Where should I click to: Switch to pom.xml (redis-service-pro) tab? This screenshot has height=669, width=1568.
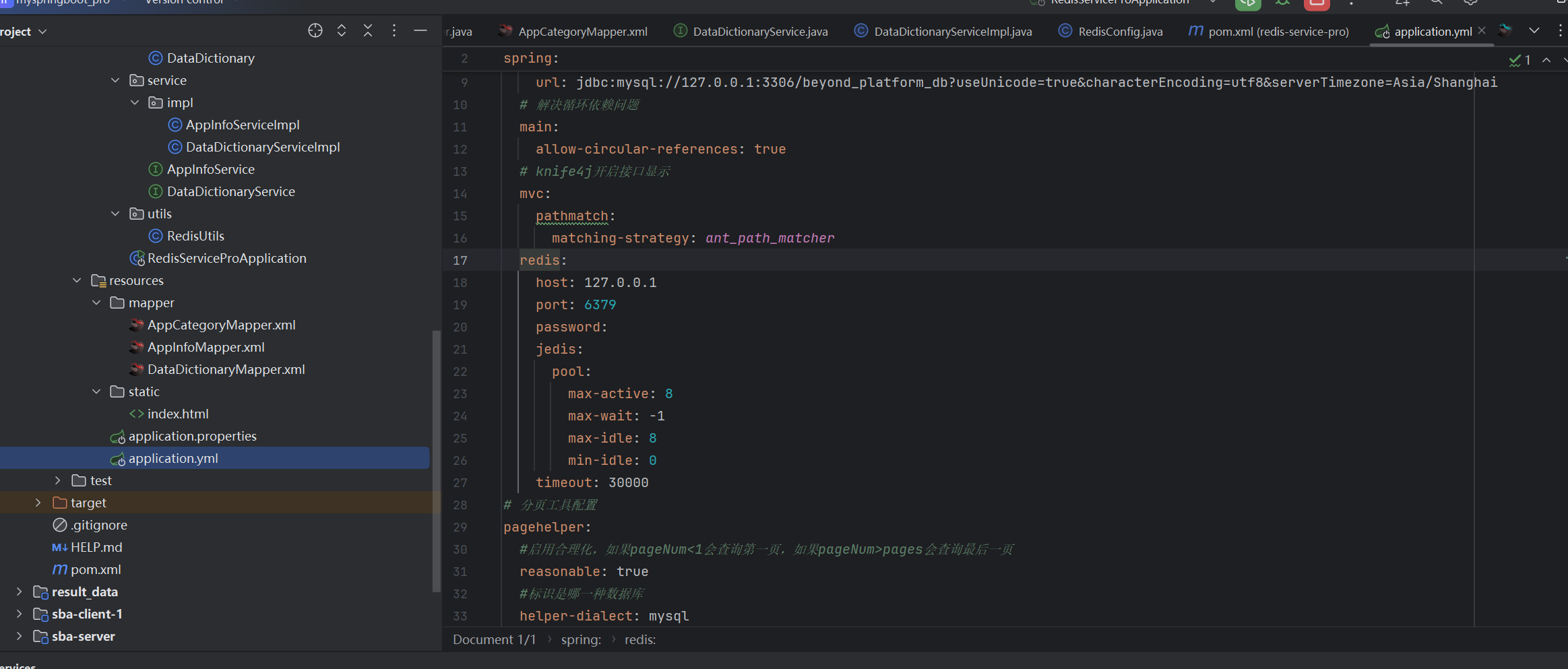point(1278,32)
